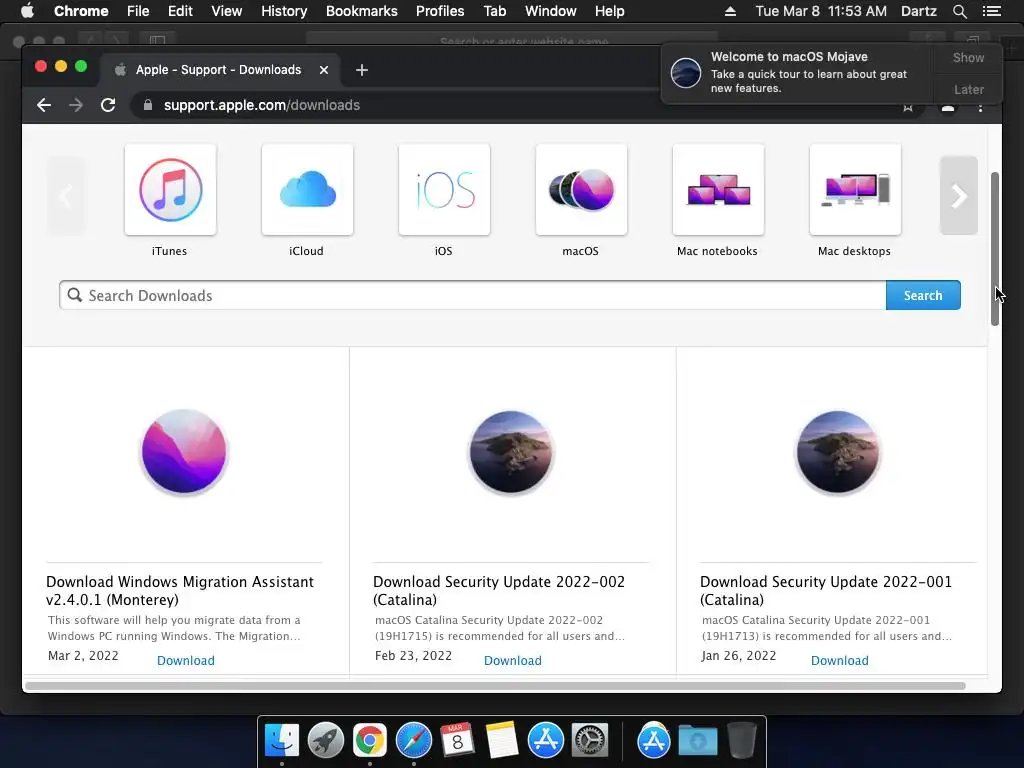Image resolution: width=1024 pixels, height=768 pixels.
Task: Open the Apple menu
Action: 27,11
